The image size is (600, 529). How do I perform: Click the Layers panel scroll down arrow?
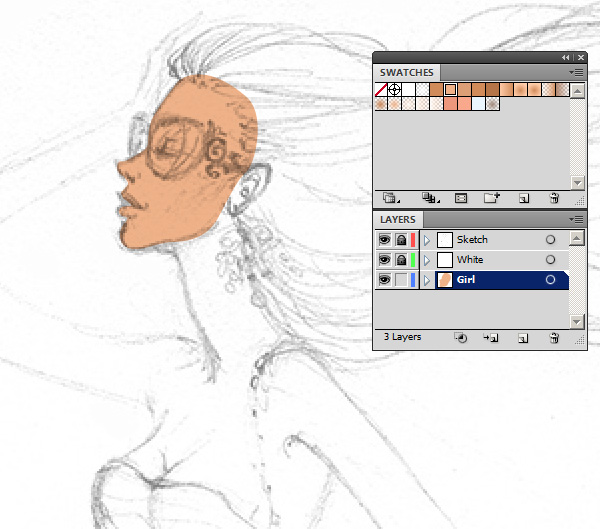pos(576,322)
